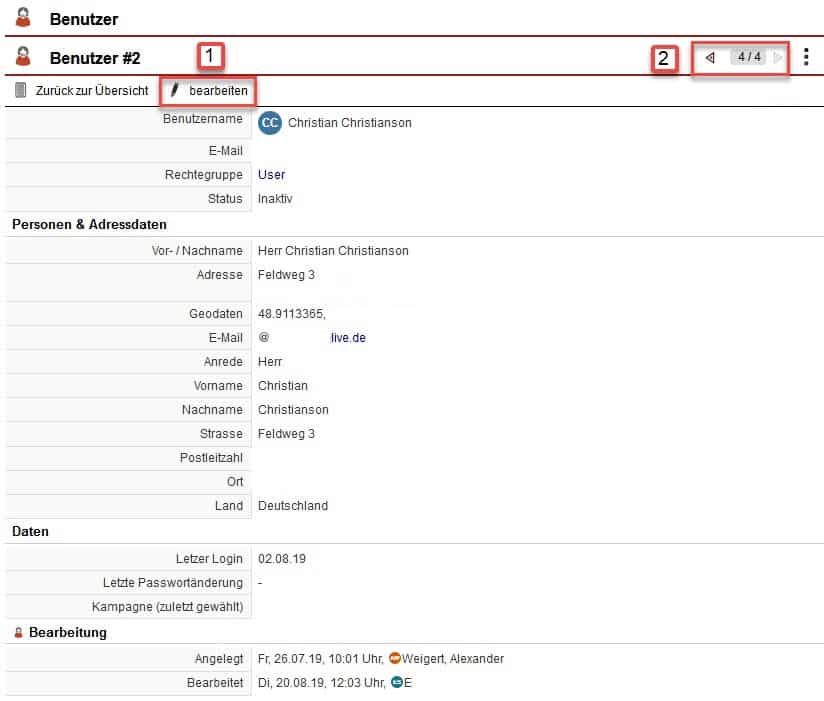This screenshot has width=824, height=701.
Task: Click the live.de email address link
Action: [x=347, y=338]
